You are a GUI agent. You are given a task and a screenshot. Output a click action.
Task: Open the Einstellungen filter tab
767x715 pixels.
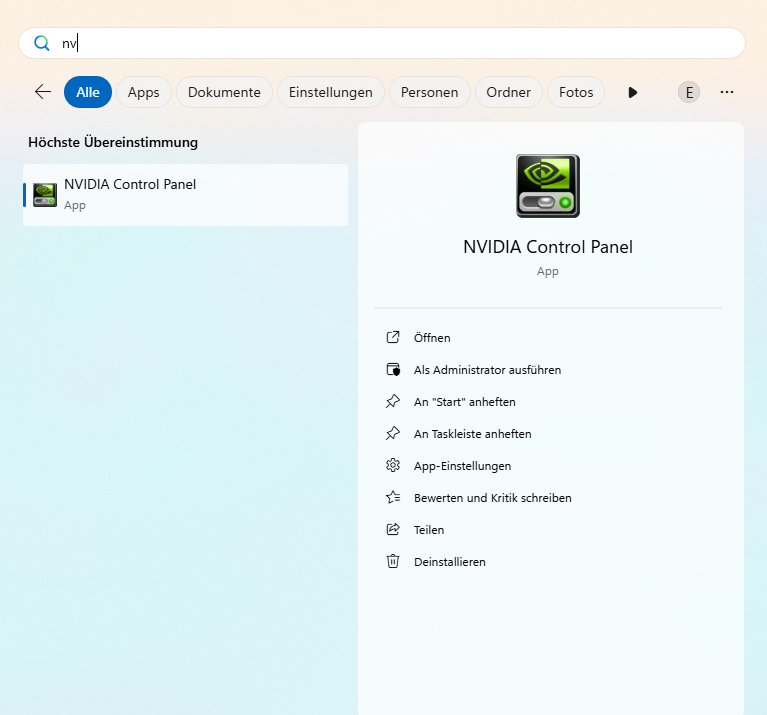pos(331,92)
